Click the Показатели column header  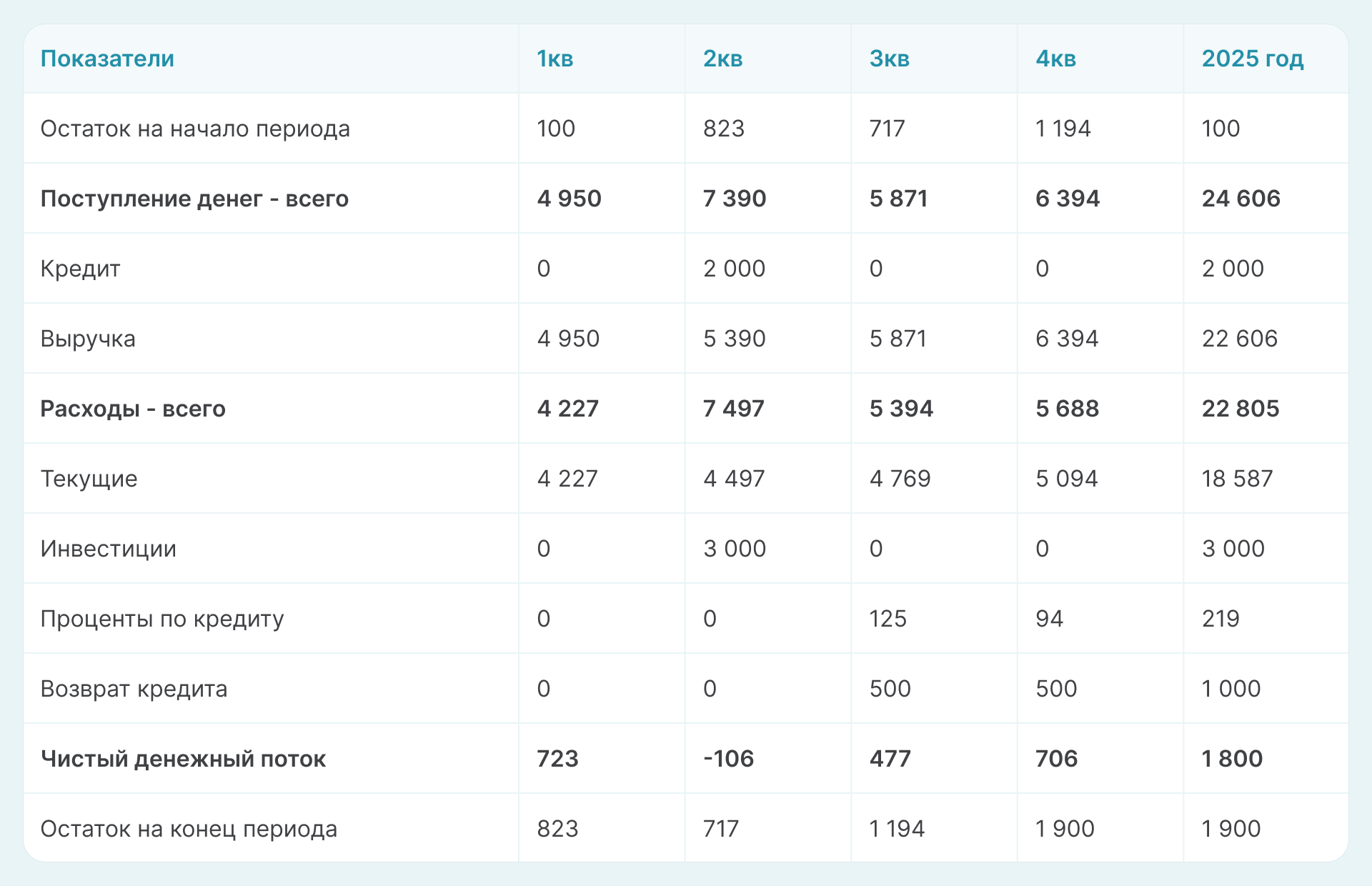[x=107, y=59]
